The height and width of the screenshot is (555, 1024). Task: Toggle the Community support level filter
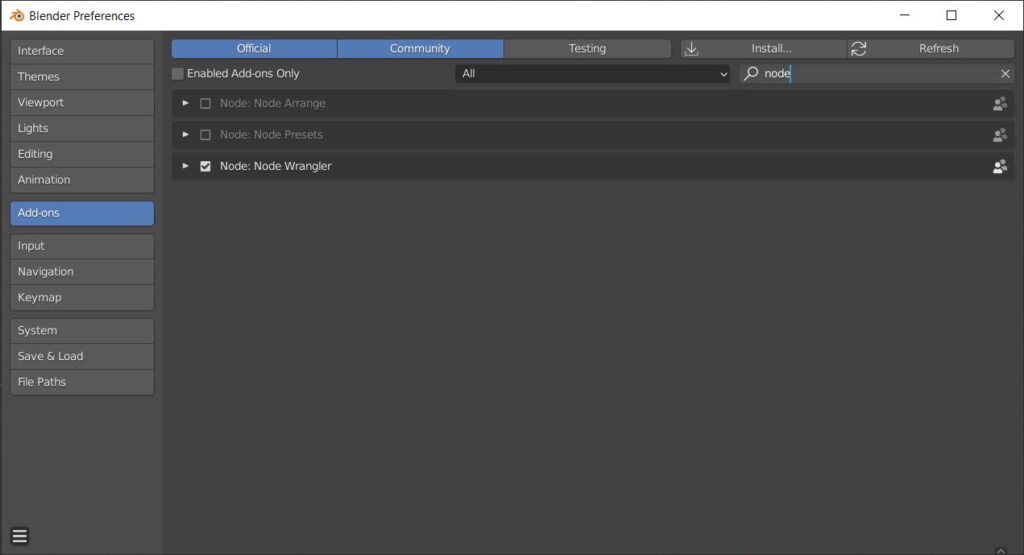click(x=420, y=48)
